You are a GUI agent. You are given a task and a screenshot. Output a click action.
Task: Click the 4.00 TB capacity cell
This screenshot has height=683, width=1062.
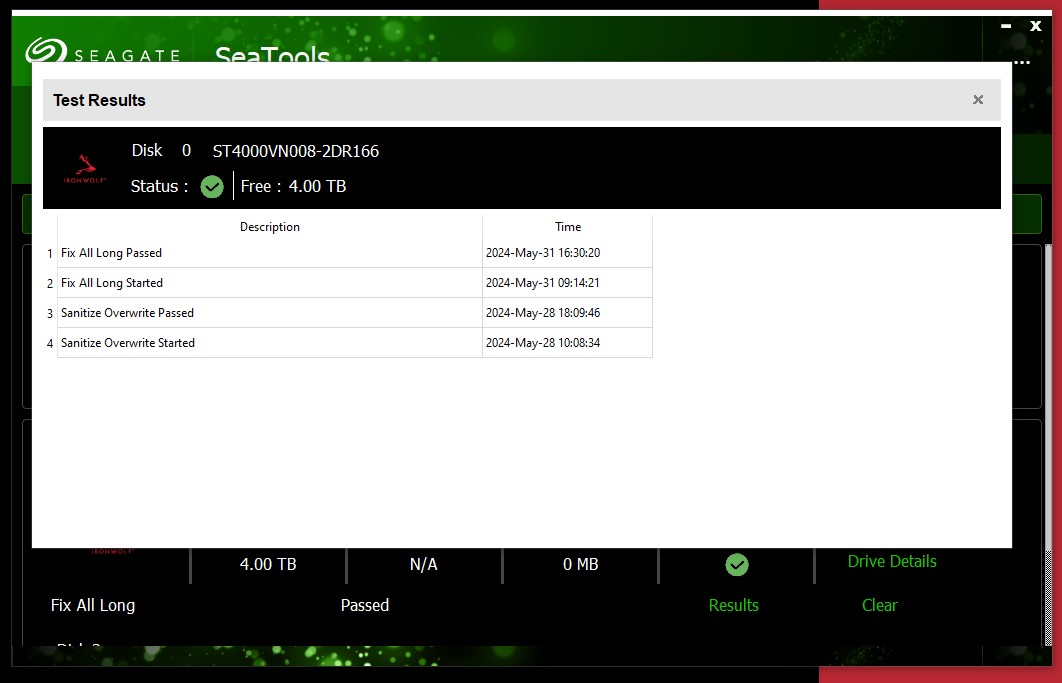[x=268, y=565]
